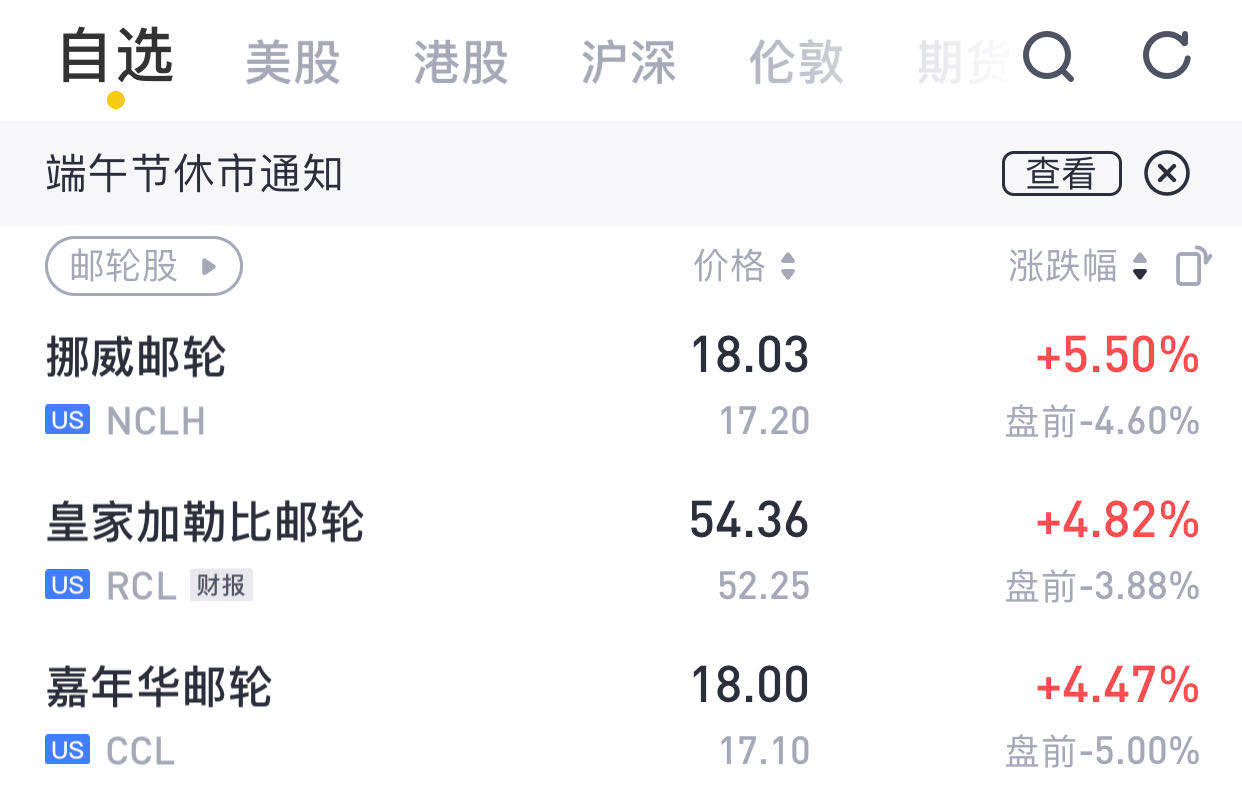Open the 挪威邮轮 stock row
The width and height of the screenshot is (1242, 808).
[x=621, y=386]
